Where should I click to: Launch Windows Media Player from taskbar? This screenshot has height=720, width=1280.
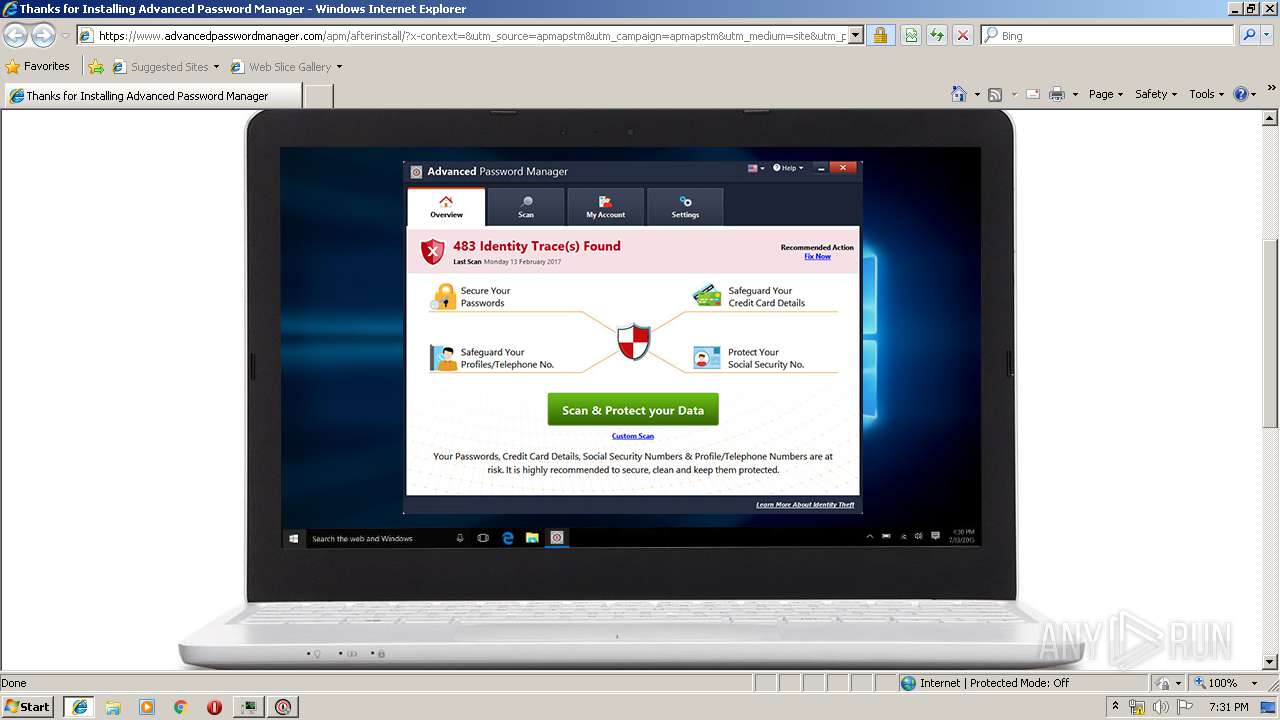(x=147, y=707)
